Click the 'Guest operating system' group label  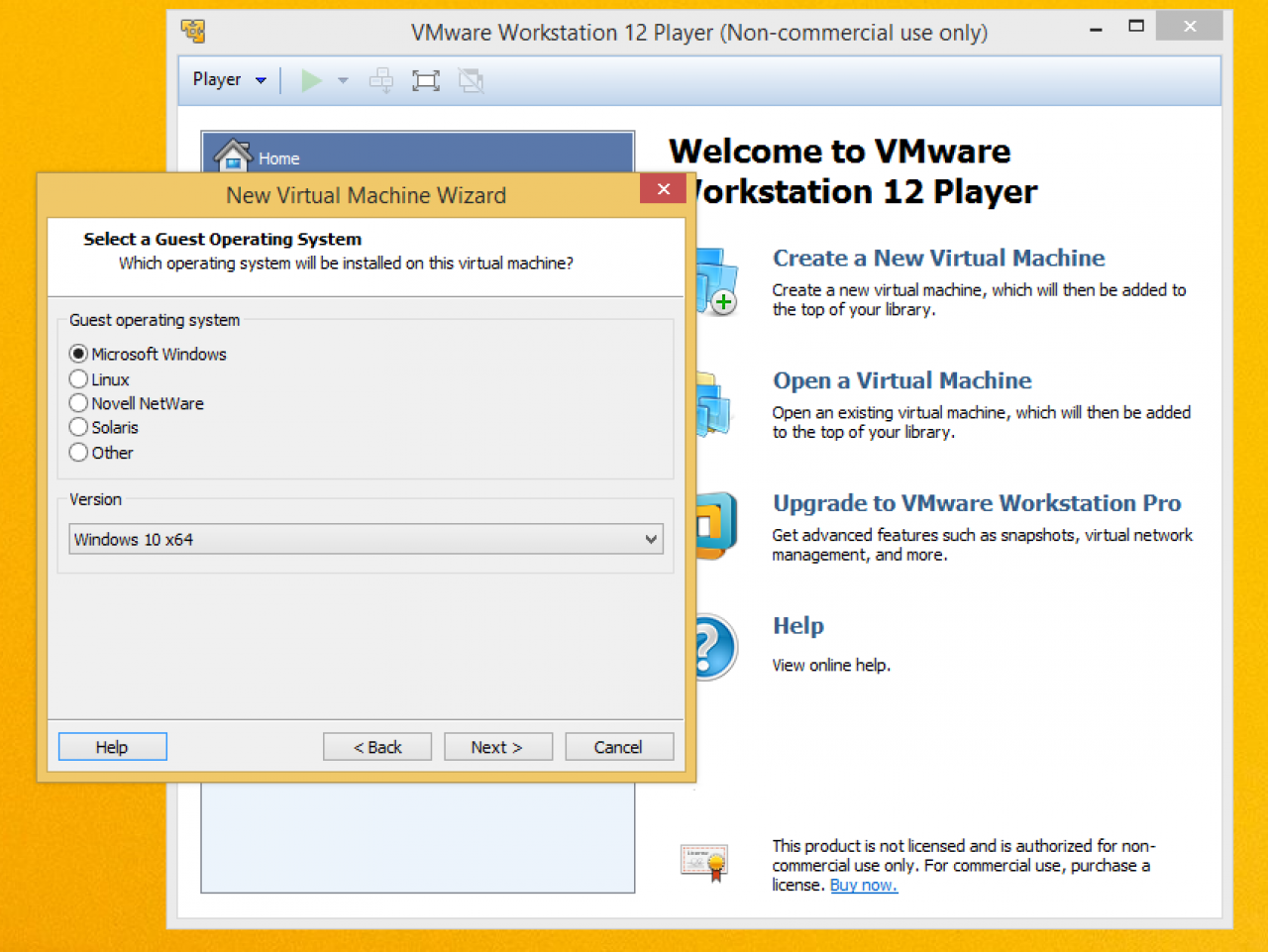pos(155,320)
